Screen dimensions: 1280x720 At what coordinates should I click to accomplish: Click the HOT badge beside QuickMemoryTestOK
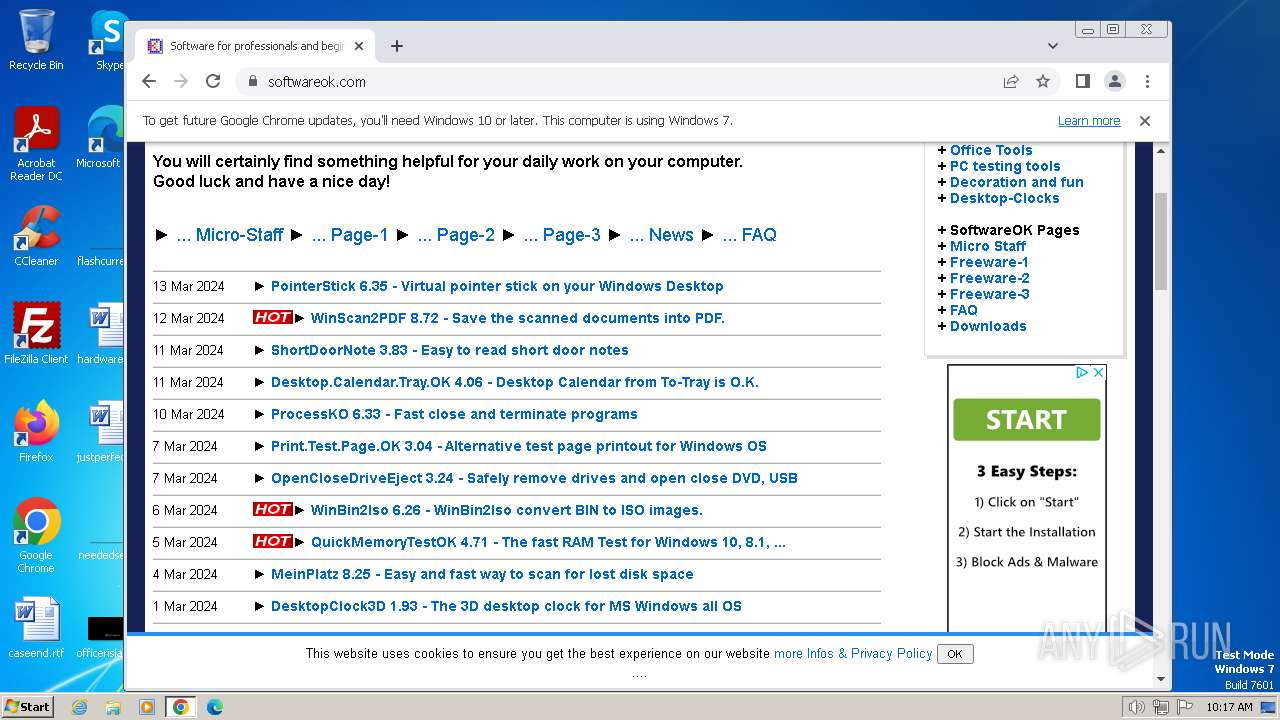273,541
